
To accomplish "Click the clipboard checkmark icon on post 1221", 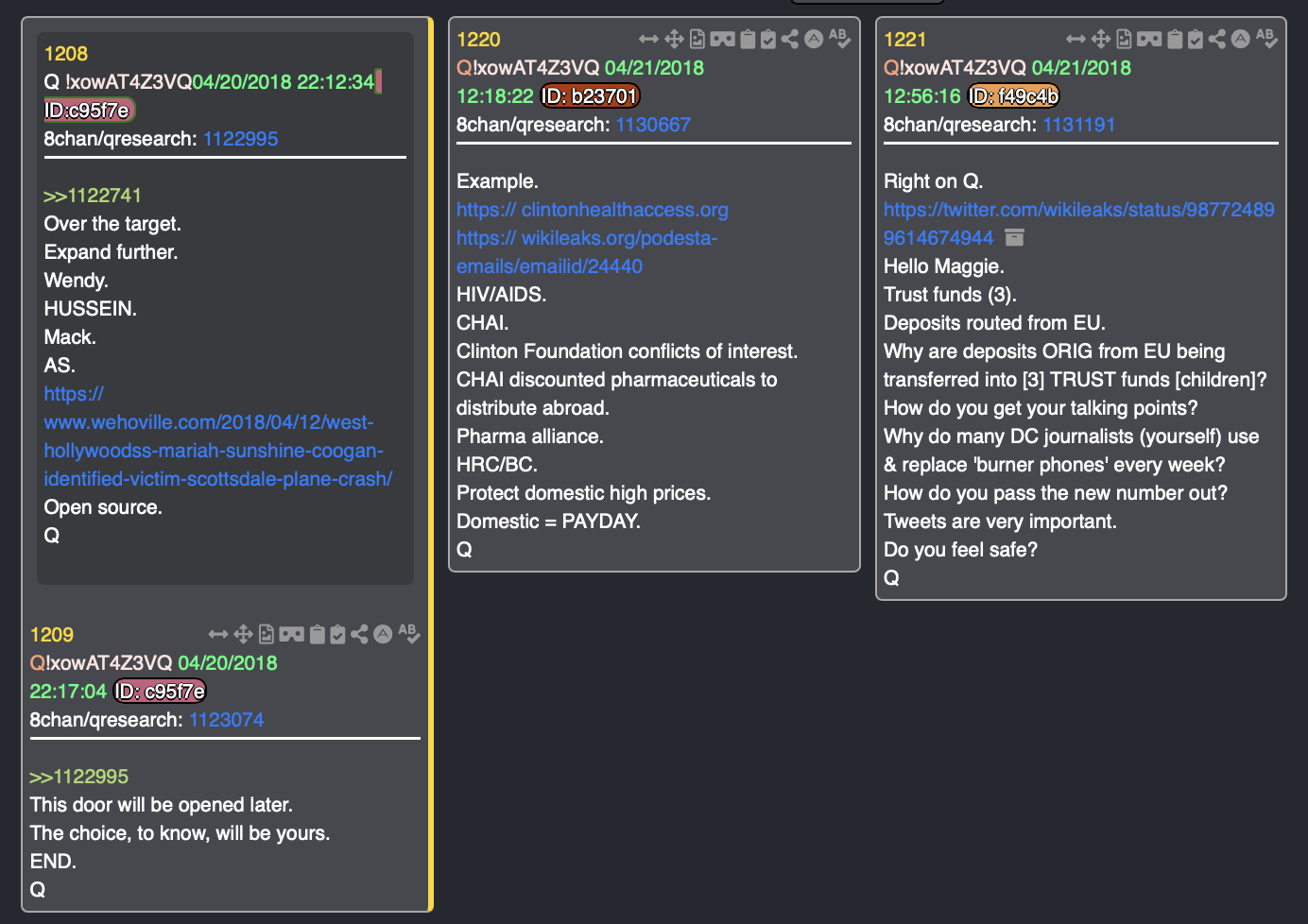I will tap(1196, 39).
